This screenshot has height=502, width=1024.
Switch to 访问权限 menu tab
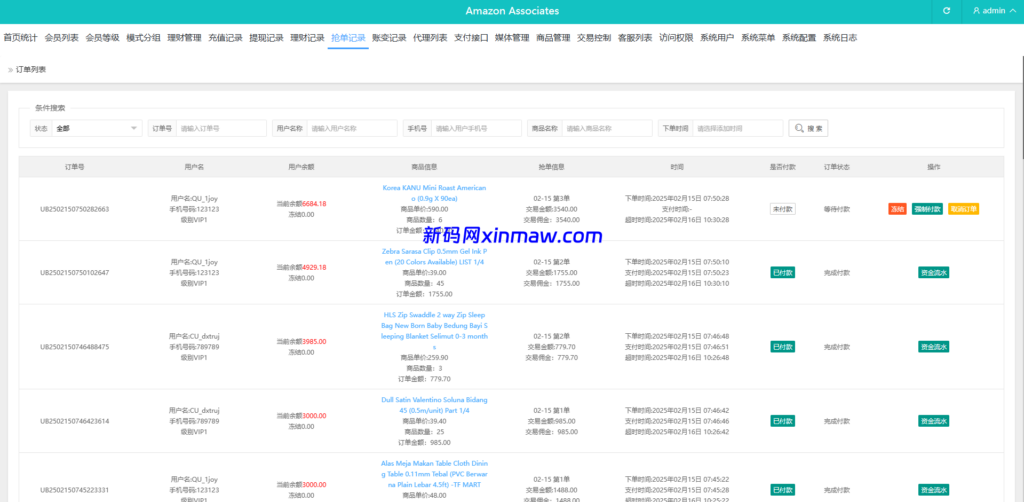pyautogui.click(x=676, y=38)
